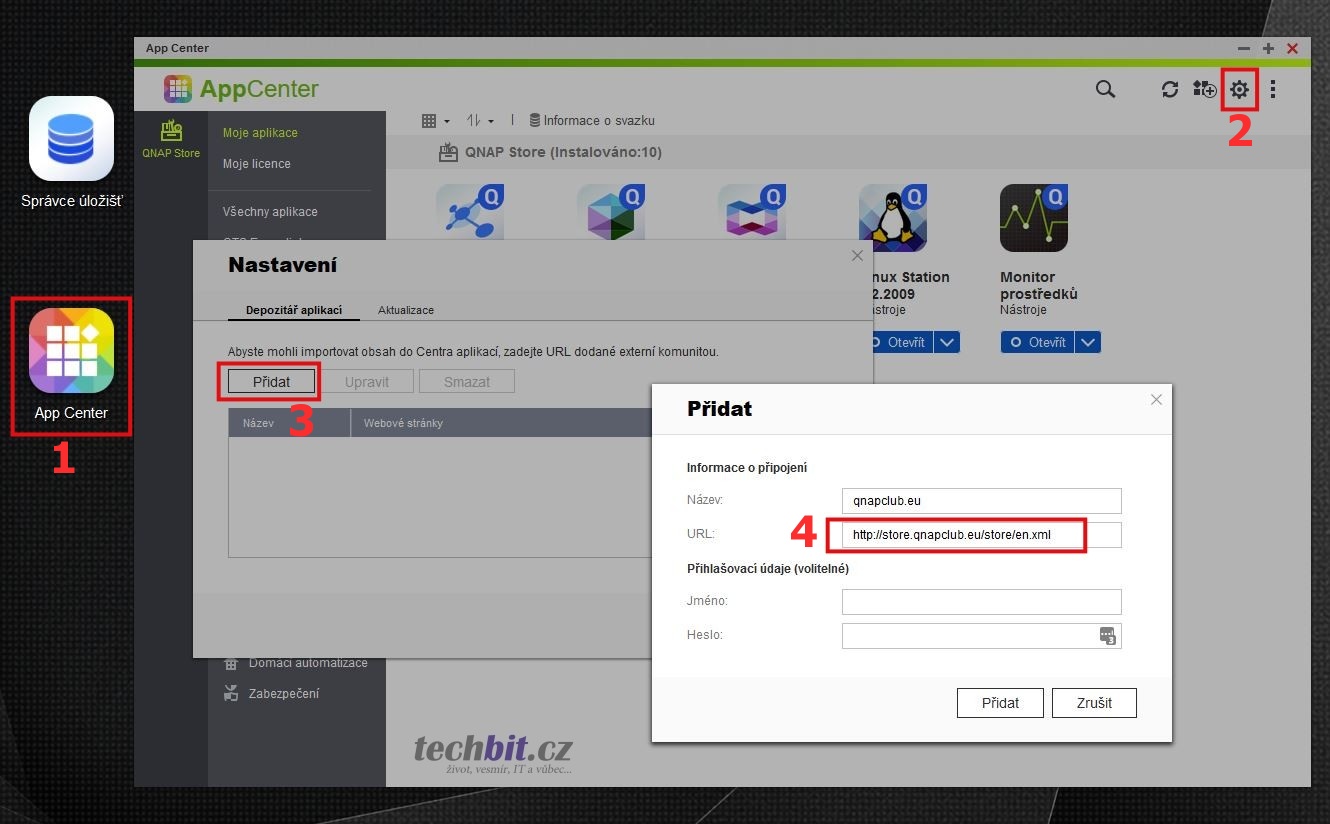Select Moje licence in the sidebar
The image size is (1330, 824).
pyautogui.click(x=257, y=164)
